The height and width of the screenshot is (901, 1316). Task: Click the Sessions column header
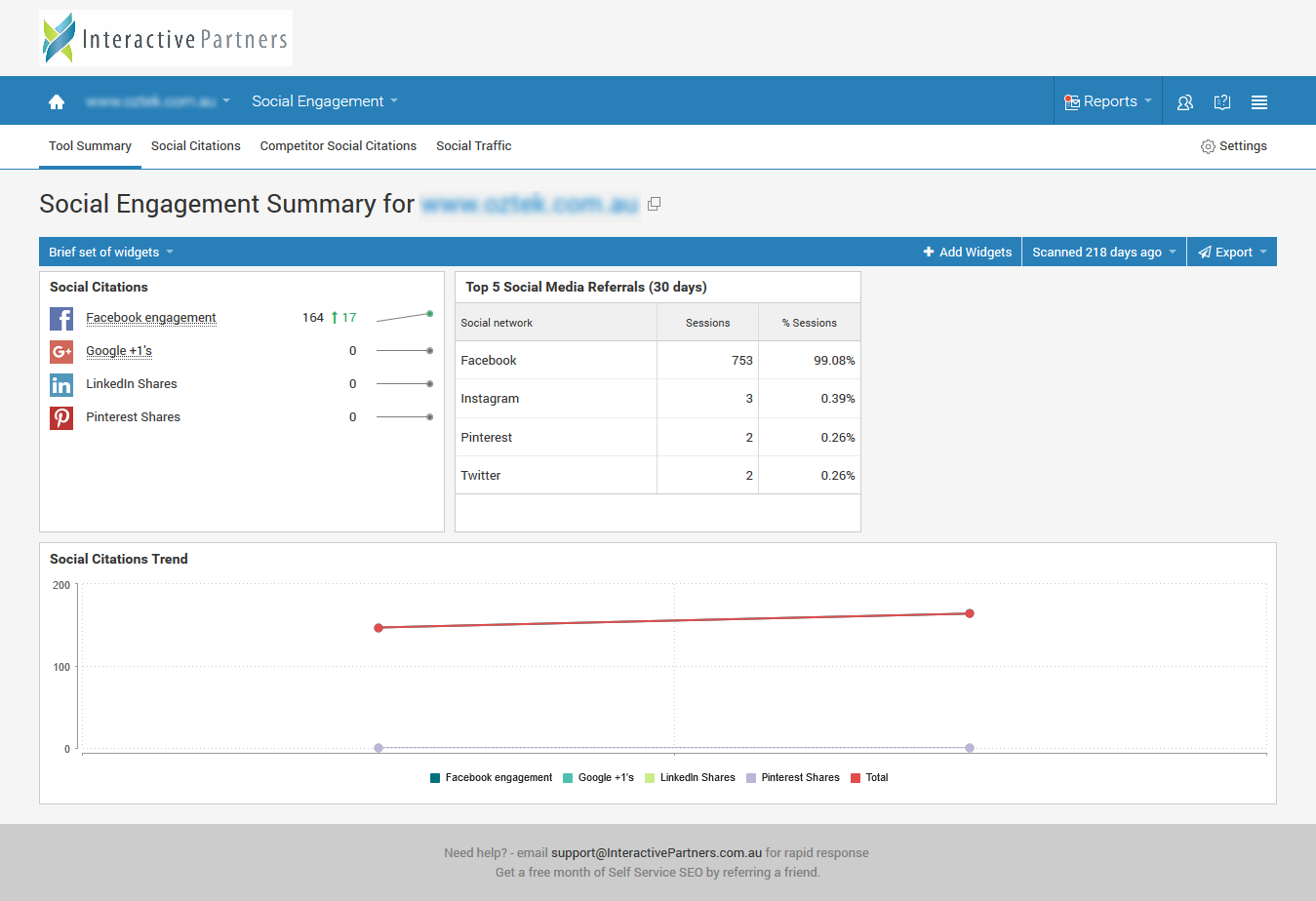pyautogui.click(x=707, y=323)
